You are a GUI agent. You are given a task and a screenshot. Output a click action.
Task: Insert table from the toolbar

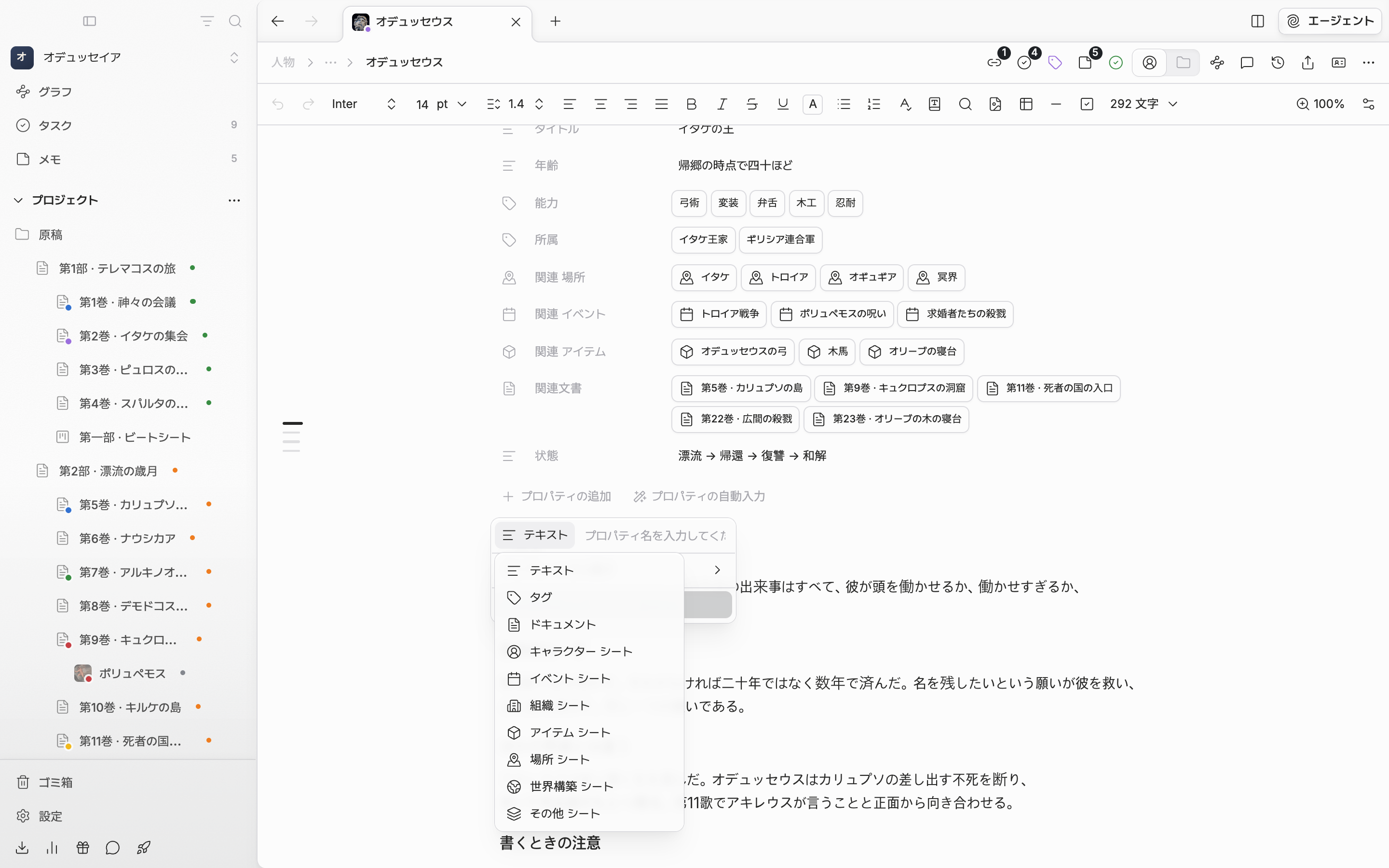1026,104
